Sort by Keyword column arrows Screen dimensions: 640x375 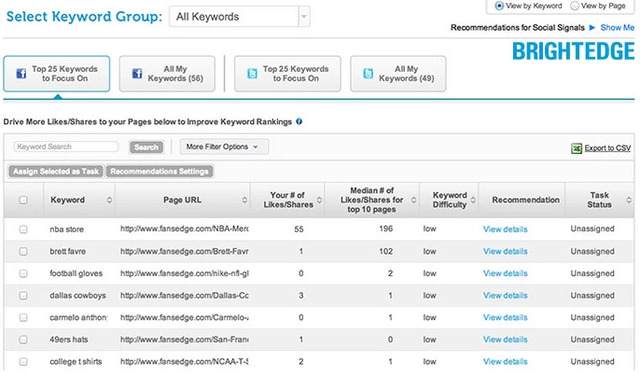click(109, 200)
